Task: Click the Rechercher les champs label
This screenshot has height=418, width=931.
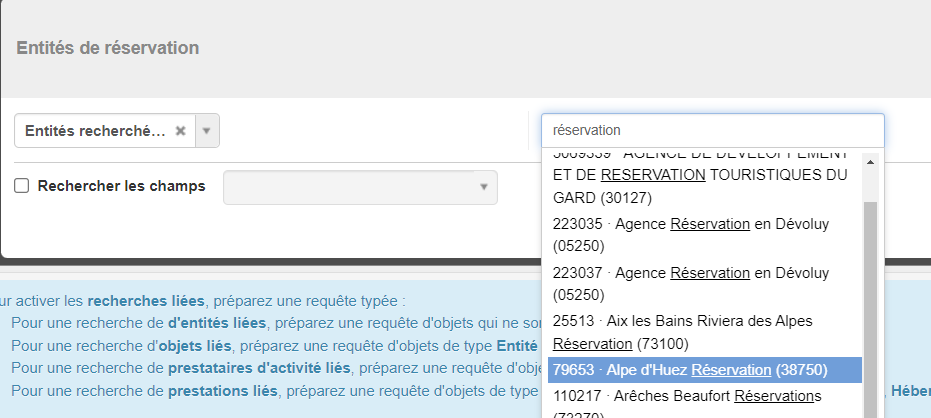Action: coord(121,186)
